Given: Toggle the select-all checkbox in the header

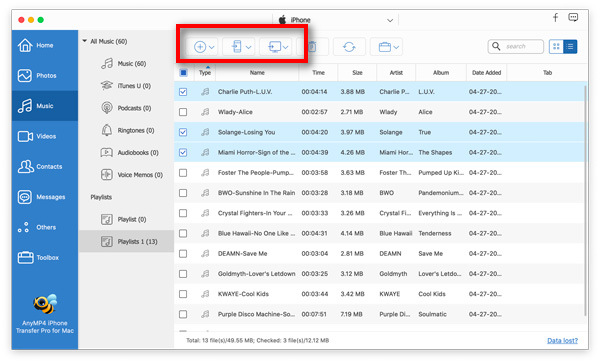Looking at the screenshot, I should pyautogui.click(x=183, y=72).
